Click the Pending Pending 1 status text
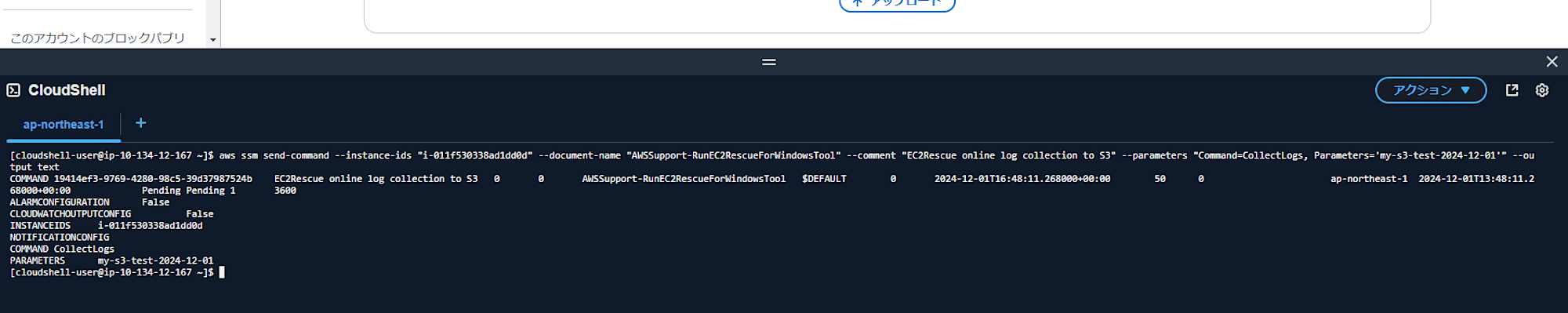 [x=188, y=191]
